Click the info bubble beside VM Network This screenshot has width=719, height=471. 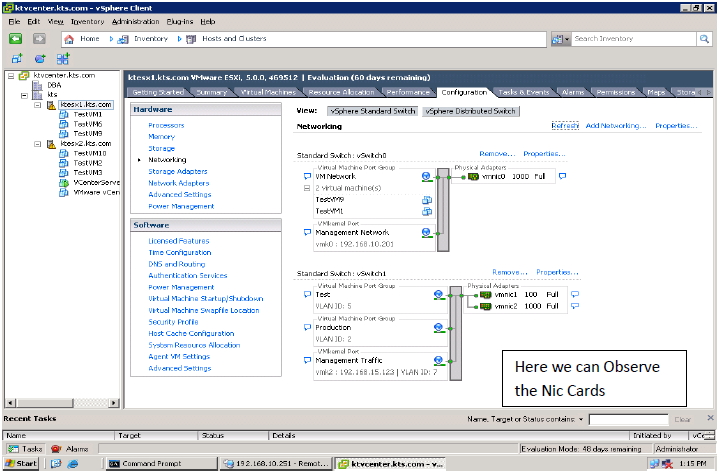click(x=307, y=177)
